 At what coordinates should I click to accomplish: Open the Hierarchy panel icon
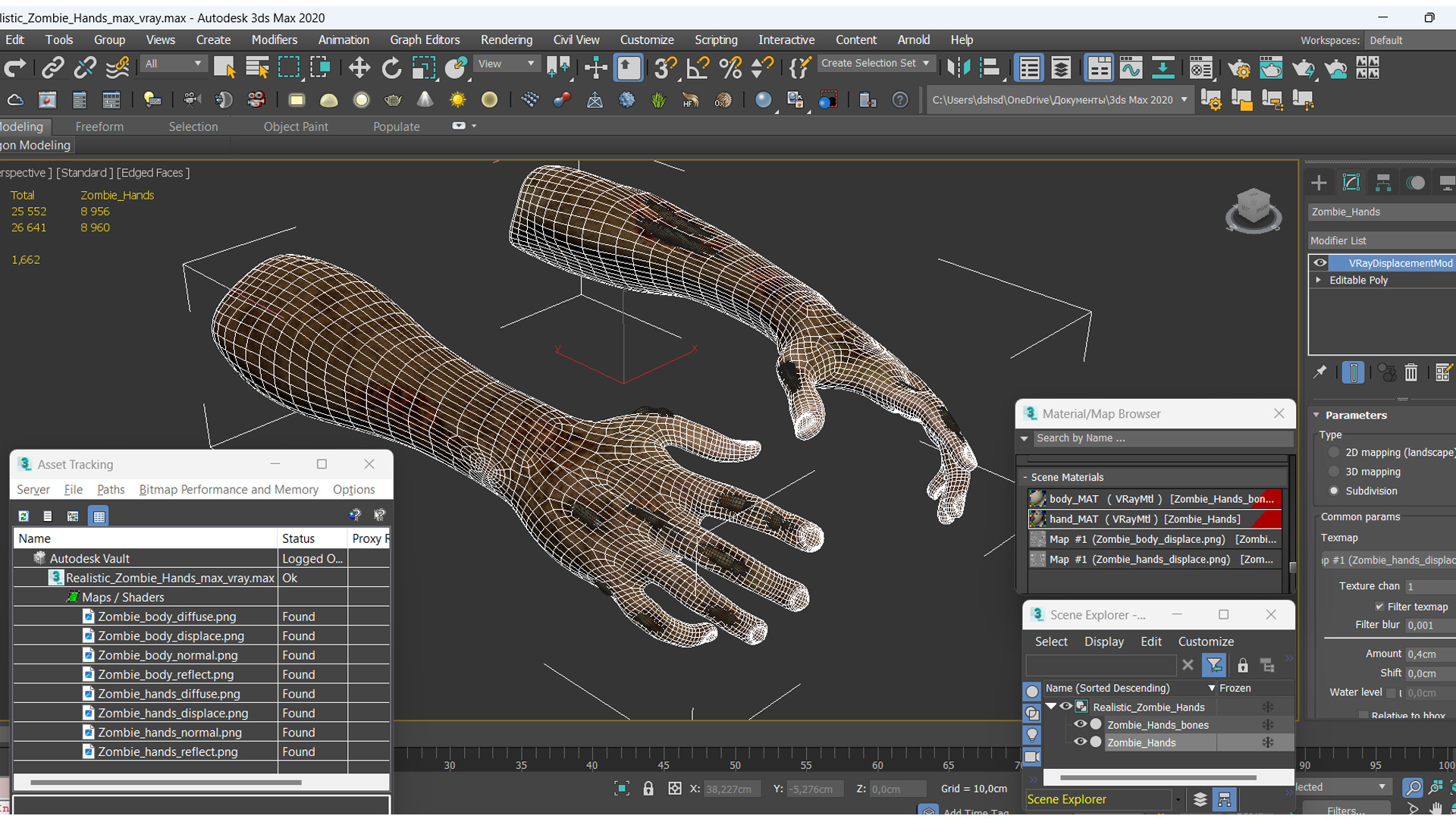coord(1383,183)
